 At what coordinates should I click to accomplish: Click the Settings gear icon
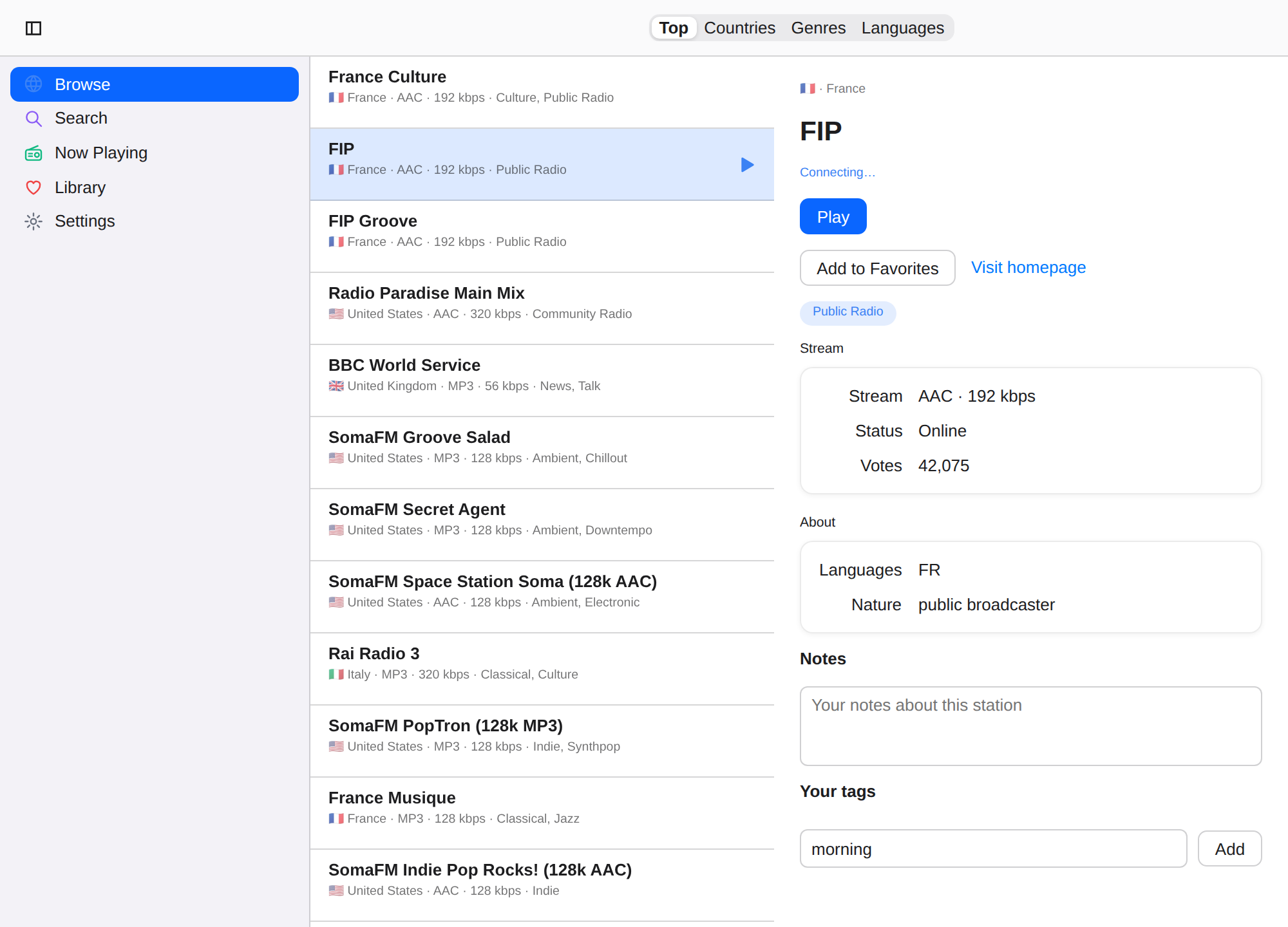pos(33,221)
